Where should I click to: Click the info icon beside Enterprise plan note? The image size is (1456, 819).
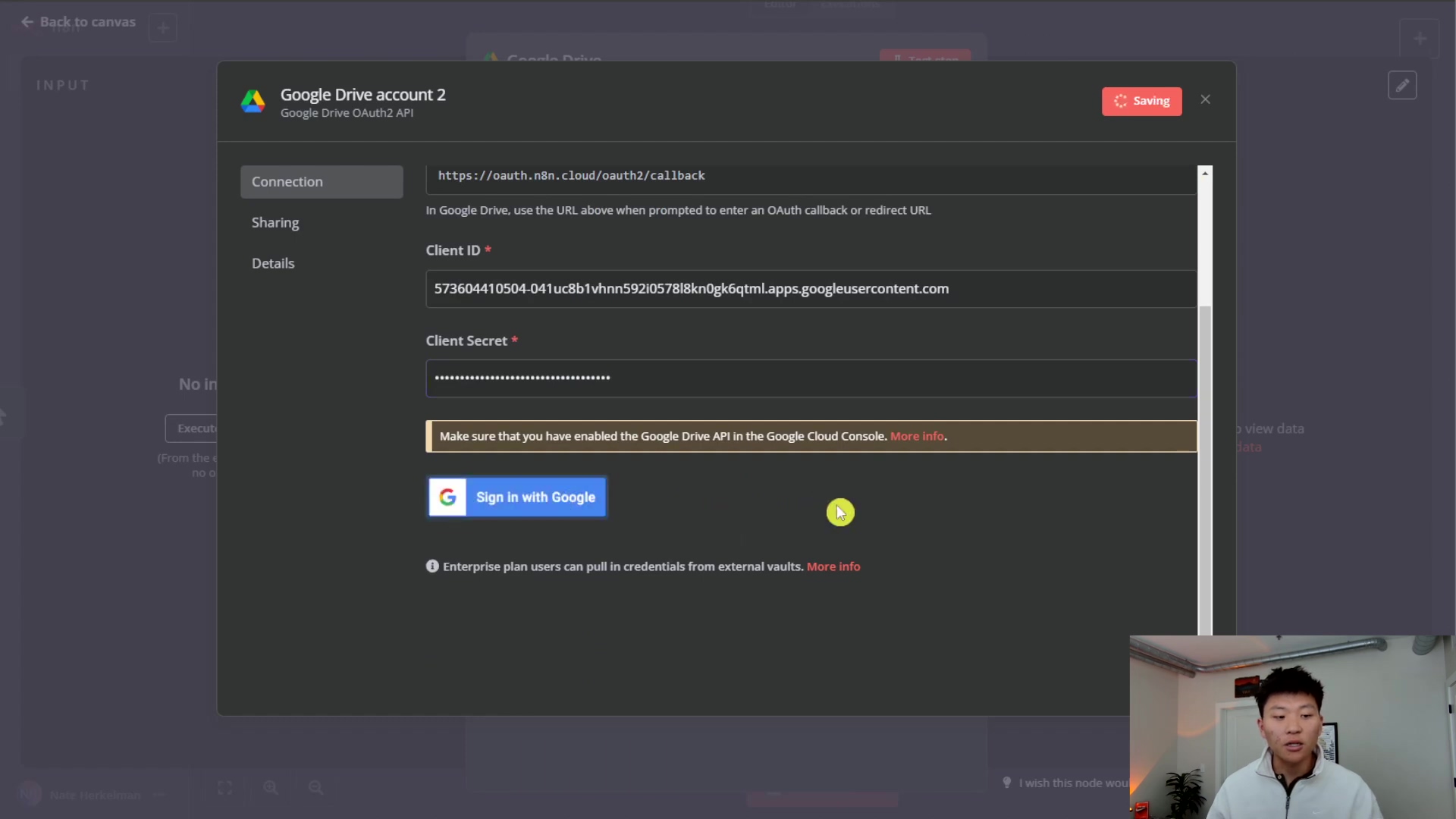click(432, 566)
